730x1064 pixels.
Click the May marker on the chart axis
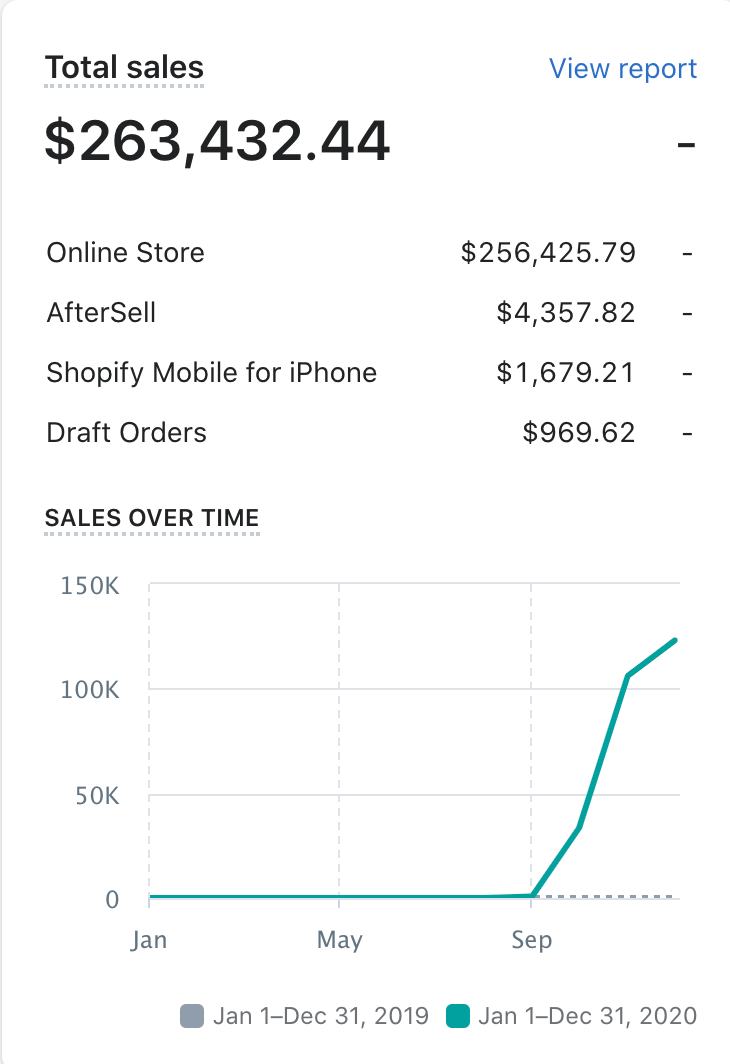click(339, 941)
